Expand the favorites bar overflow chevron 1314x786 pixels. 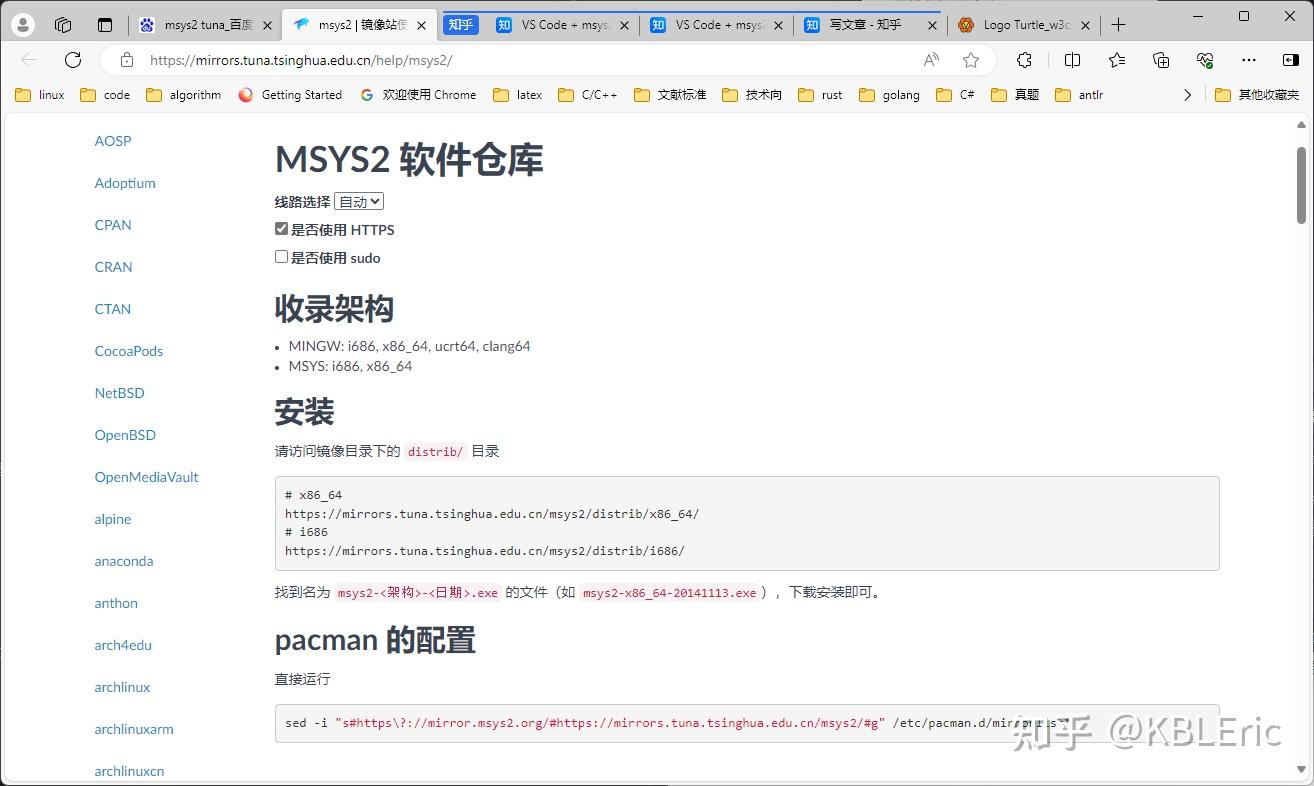click(1187, 94)
